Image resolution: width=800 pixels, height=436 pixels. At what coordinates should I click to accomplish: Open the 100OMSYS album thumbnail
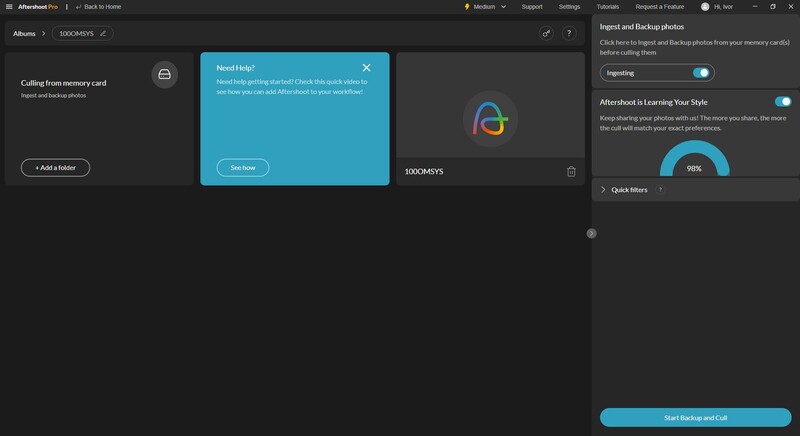[x=490, y=105]
